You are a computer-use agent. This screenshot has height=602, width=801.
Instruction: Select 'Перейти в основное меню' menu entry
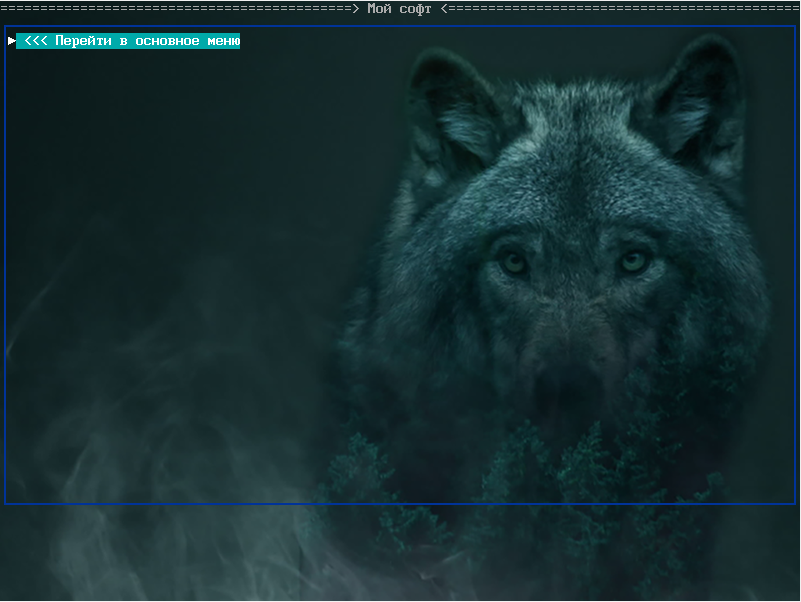tap(128, 41)
